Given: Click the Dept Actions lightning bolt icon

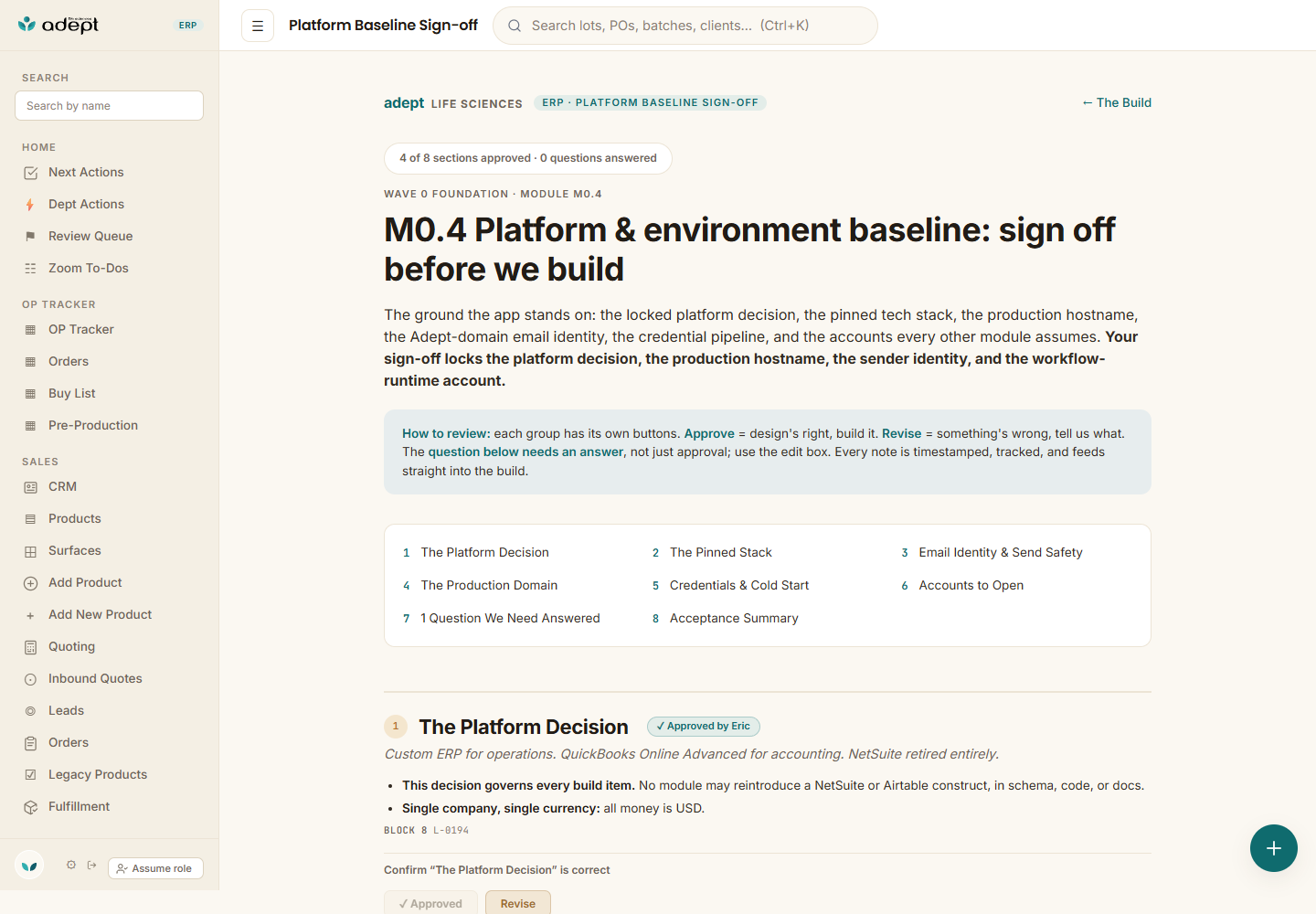Looking at the screenshot, I should [30, 205].
